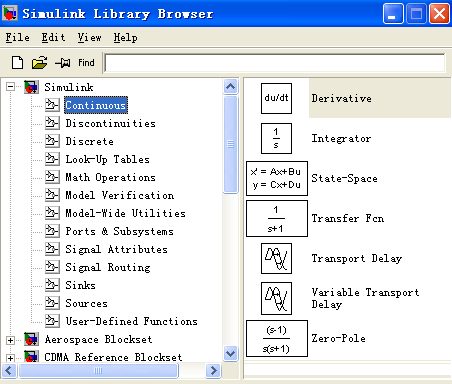Expand the Aerospace Blockset node

point(10,340)
